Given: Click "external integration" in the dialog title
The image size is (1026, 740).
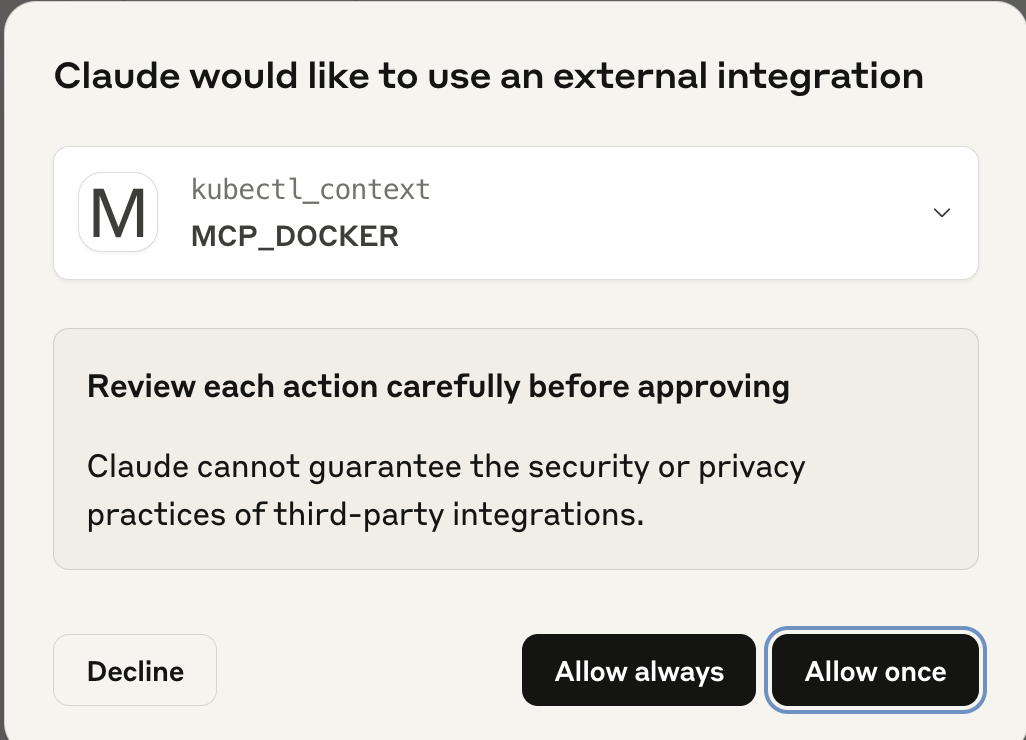Looking at the screenshot, I should pyautogui.click(x=739, y=76).
